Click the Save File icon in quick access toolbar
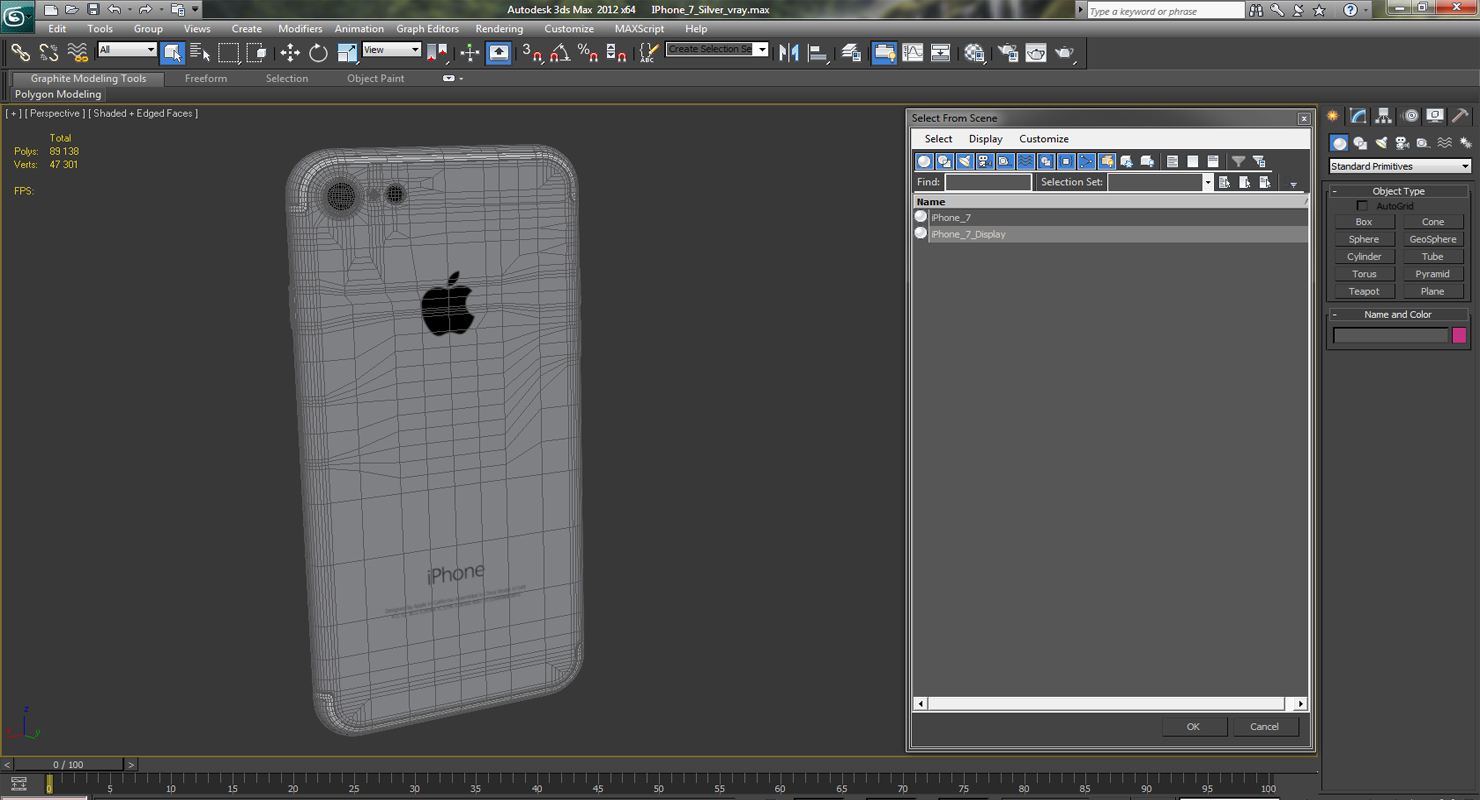Screen dimensions: 1480x800 (x=93, y=9)
